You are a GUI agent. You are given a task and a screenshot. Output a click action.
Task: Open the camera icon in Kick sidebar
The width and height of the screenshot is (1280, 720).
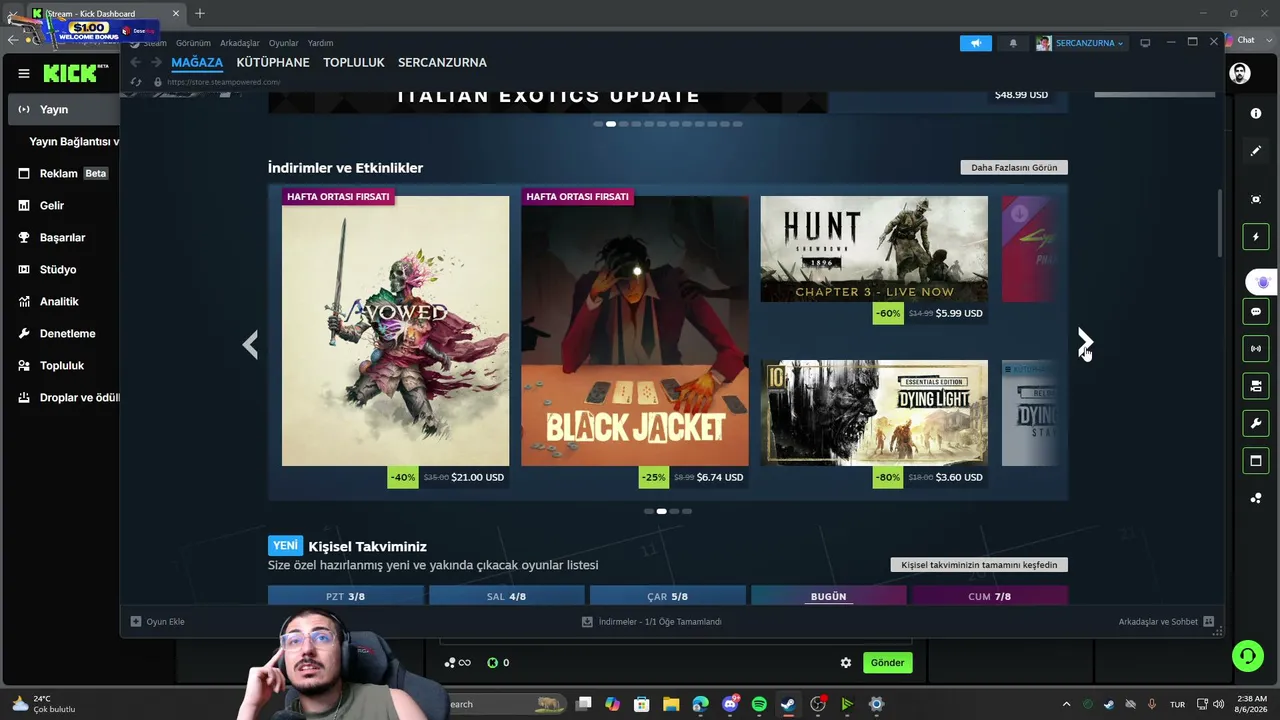pyautogui.click(x=1256, y=386)
